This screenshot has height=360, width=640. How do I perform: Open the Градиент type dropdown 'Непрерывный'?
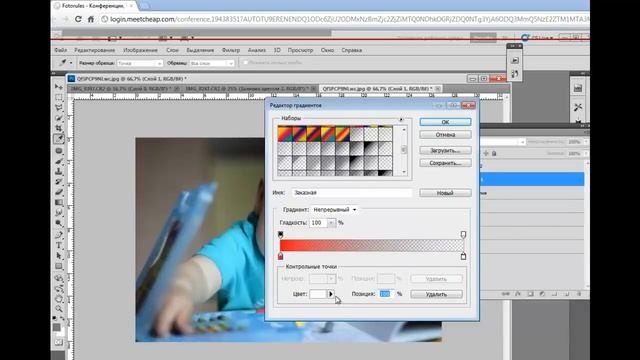[x=334, y=209]
